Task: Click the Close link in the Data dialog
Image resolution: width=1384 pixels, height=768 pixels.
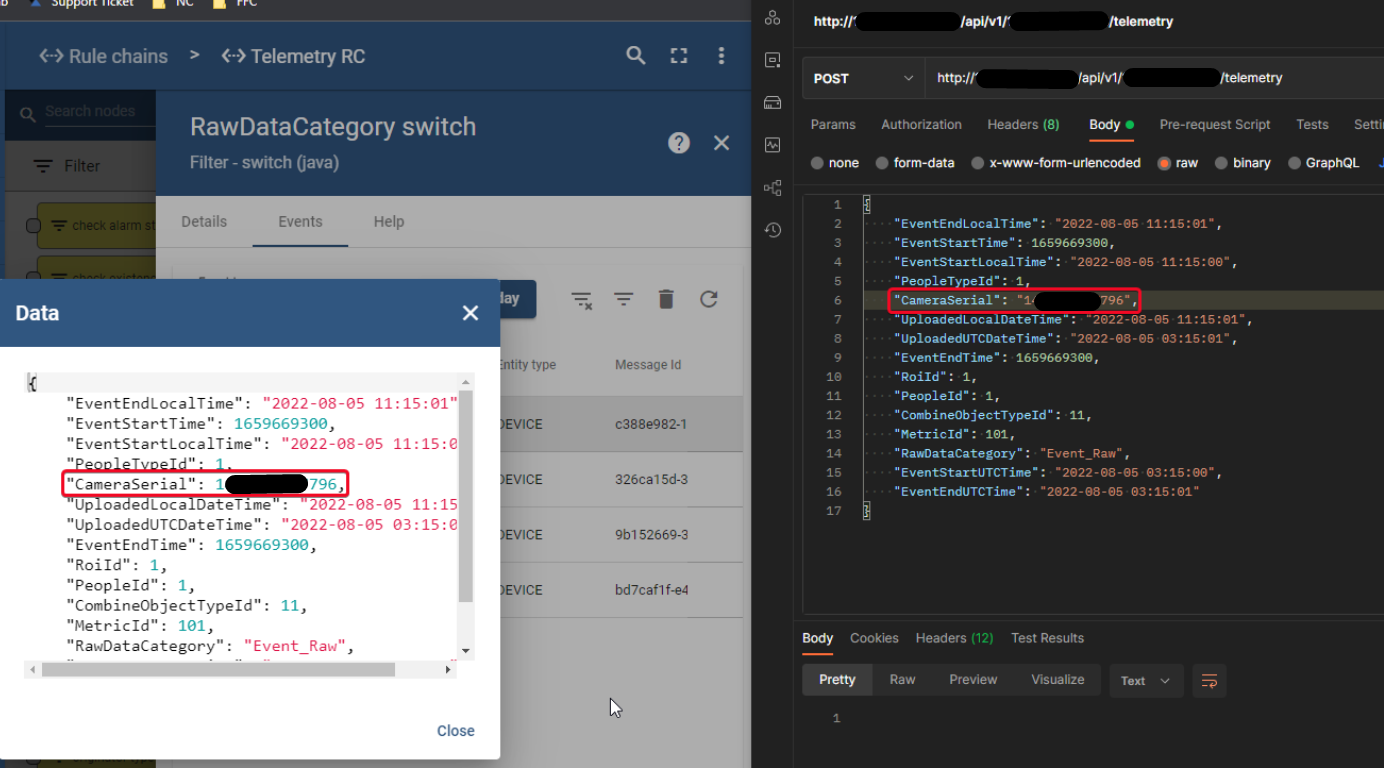Action: coord(455,730)
